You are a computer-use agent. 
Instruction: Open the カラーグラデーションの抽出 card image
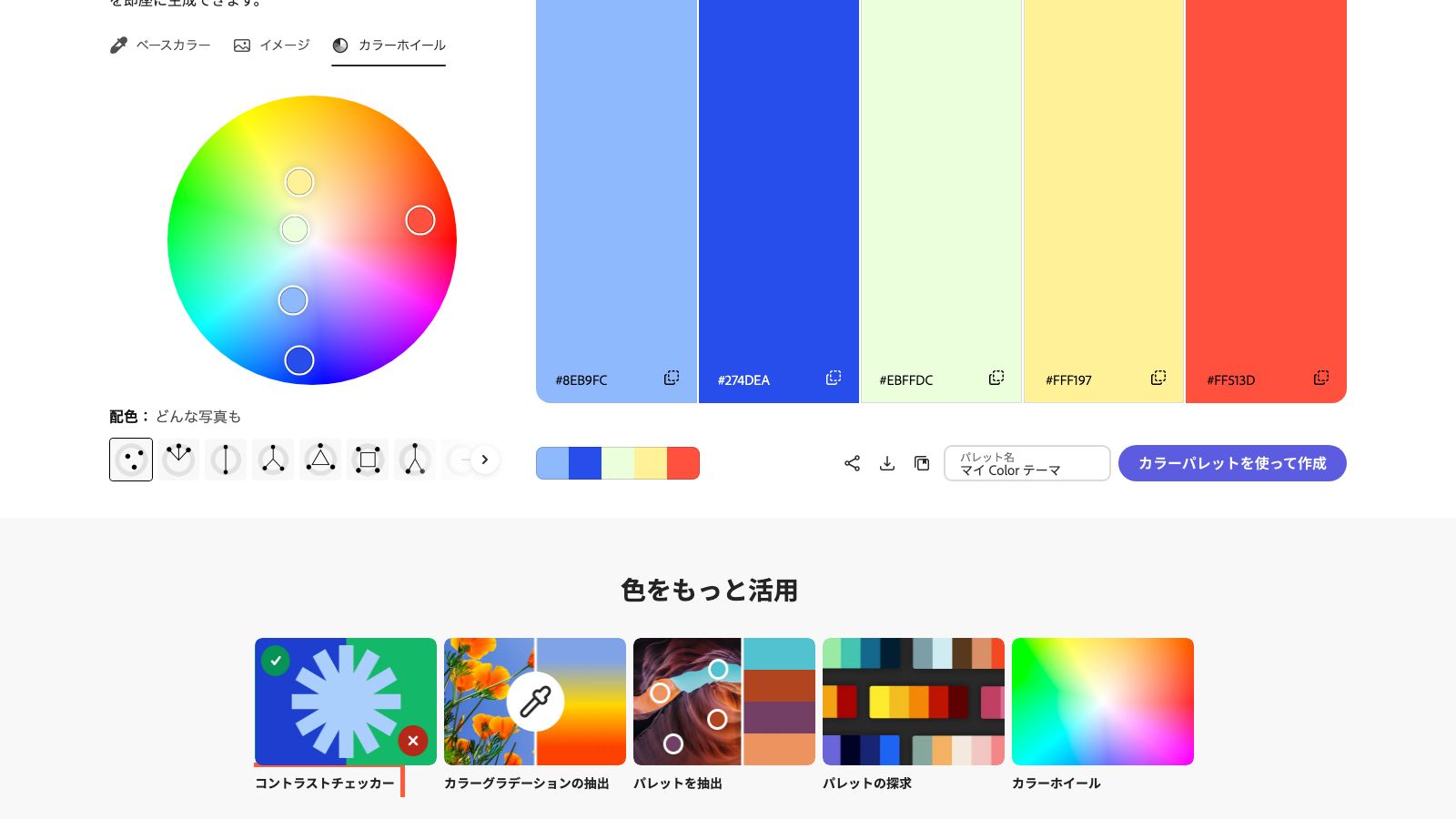(535, 702)
